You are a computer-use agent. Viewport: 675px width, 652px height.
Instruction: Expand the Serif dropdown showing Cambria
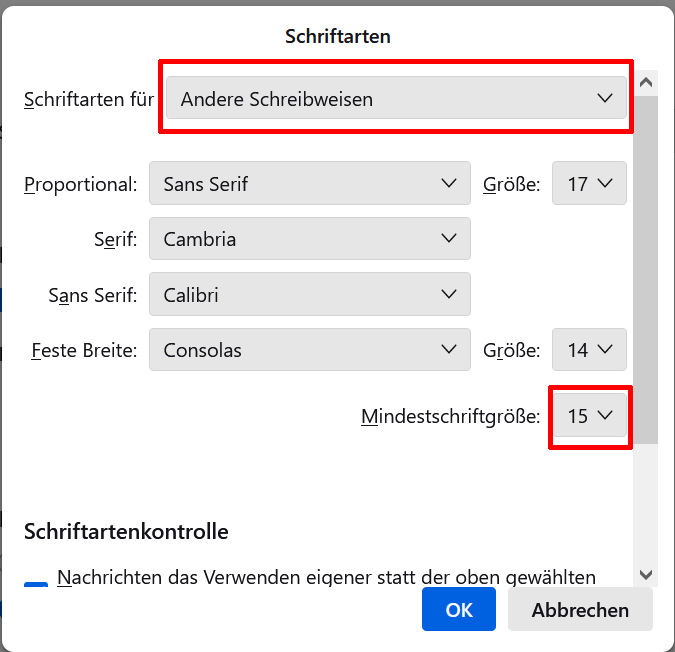coord(309,239)
